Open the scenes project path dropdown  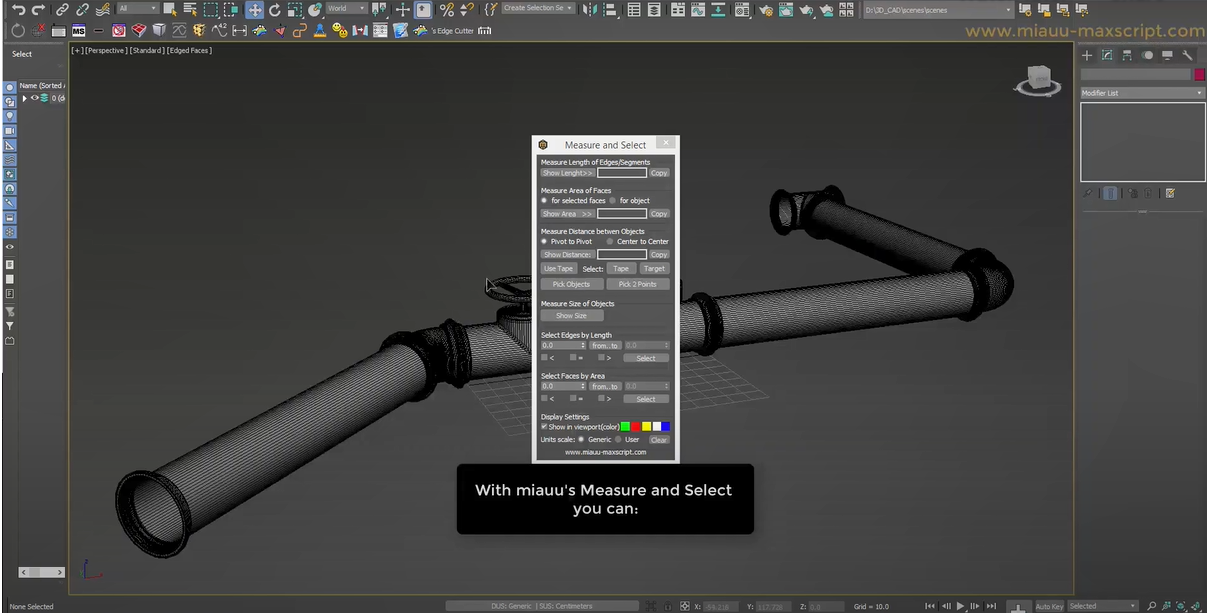click(937, 9)
